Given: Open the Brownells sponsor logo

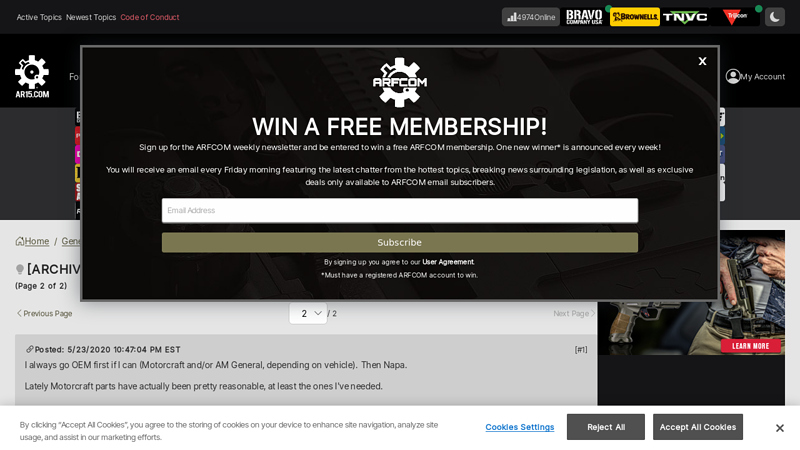Looking at the screenshot, I should [x=635, y=17].
